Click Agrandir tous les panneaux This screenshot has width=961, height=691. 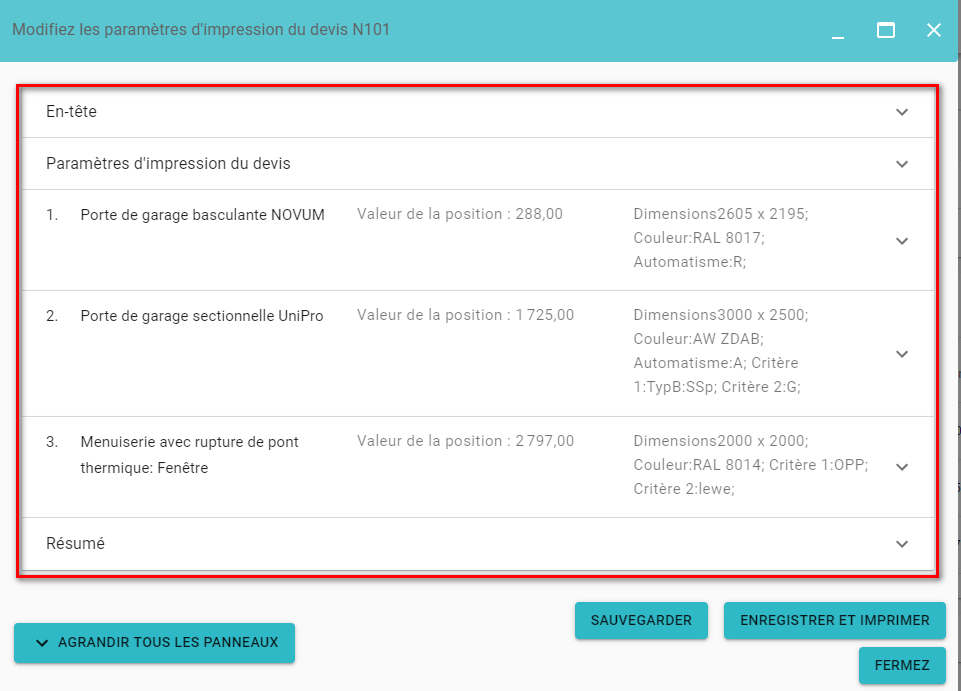[154, 643]
